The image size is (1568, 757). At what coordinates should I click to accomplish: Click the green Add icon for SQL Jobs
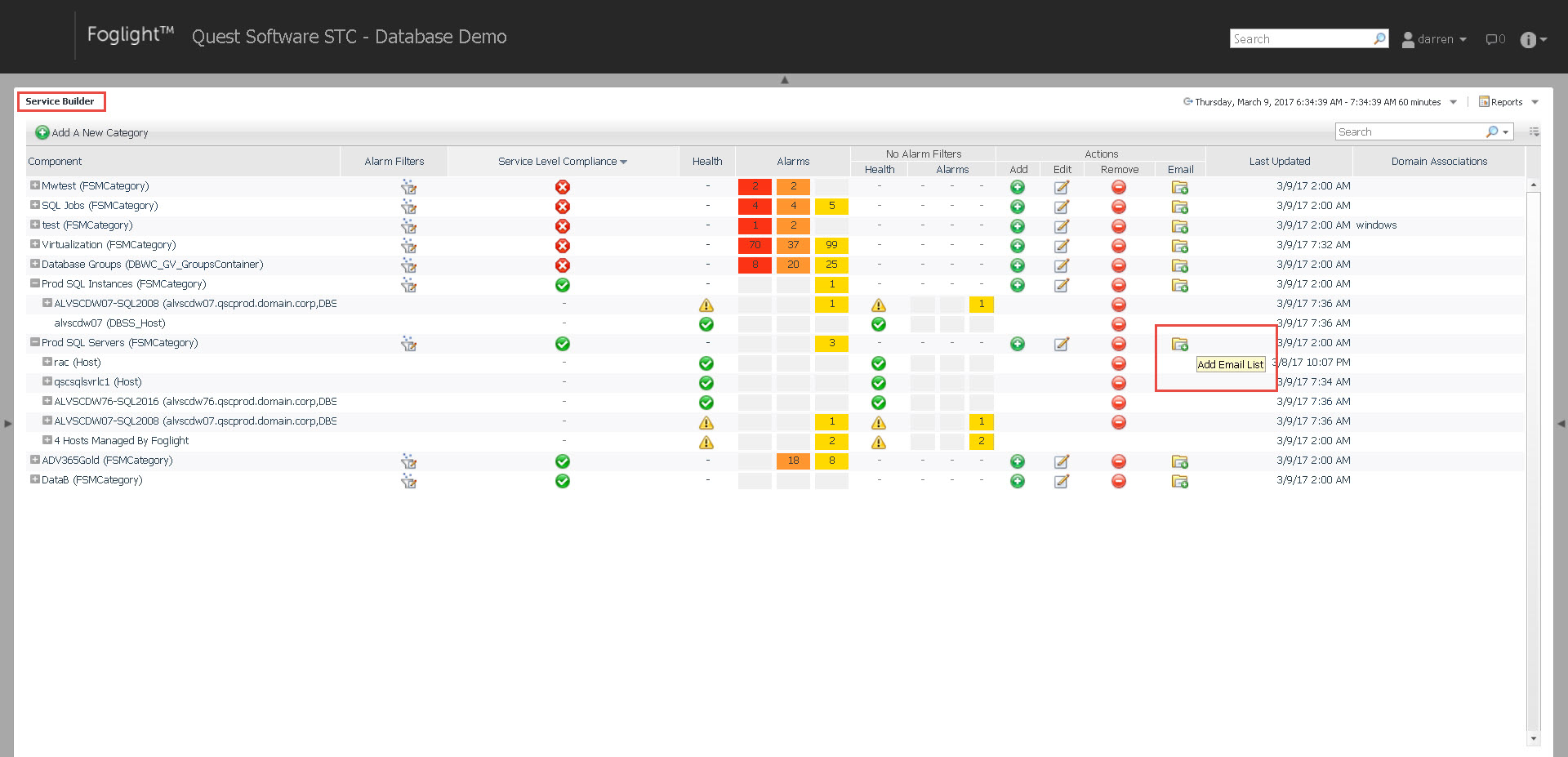(x=1017, y=207)
